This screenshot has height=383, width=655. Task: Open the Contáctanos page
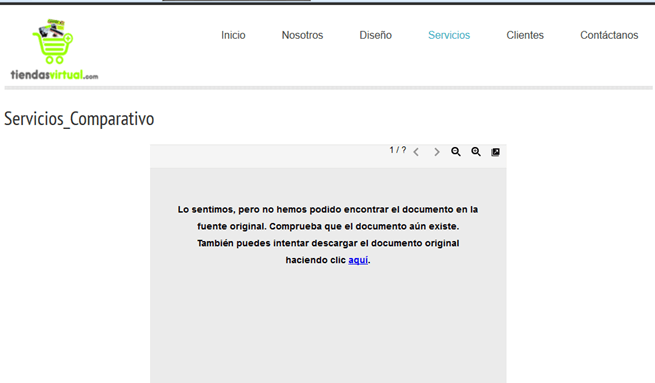coord(609,35)
